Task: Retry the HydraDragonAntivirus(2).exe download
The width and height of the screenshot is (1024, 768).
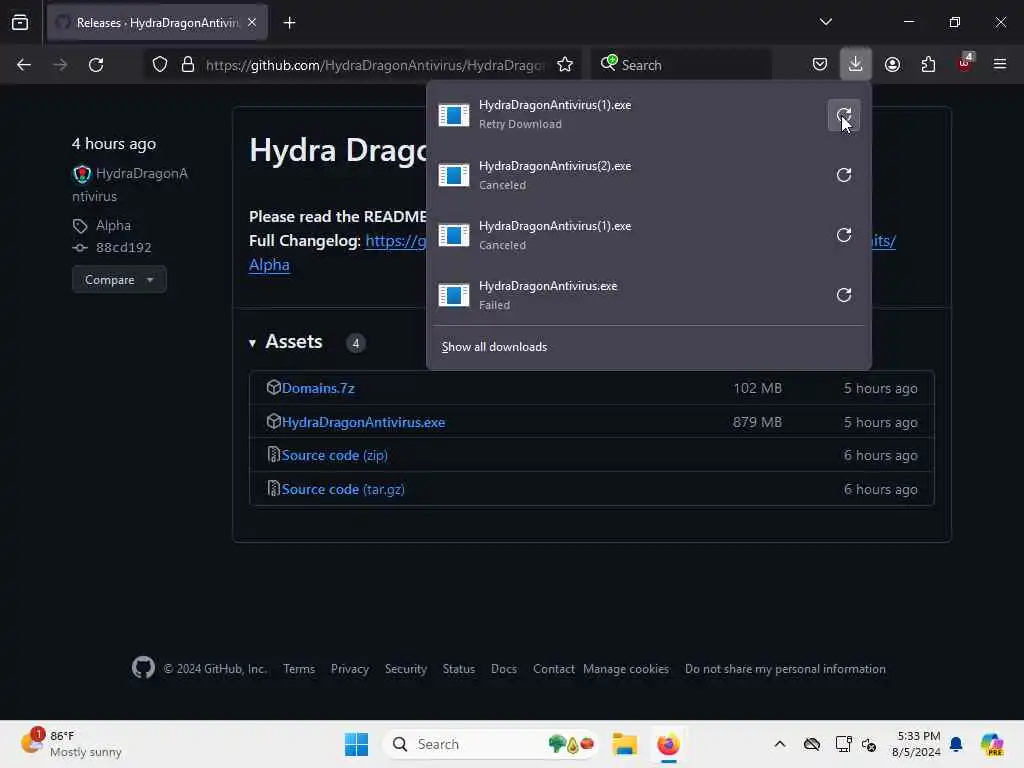Action: pos(843,175)
